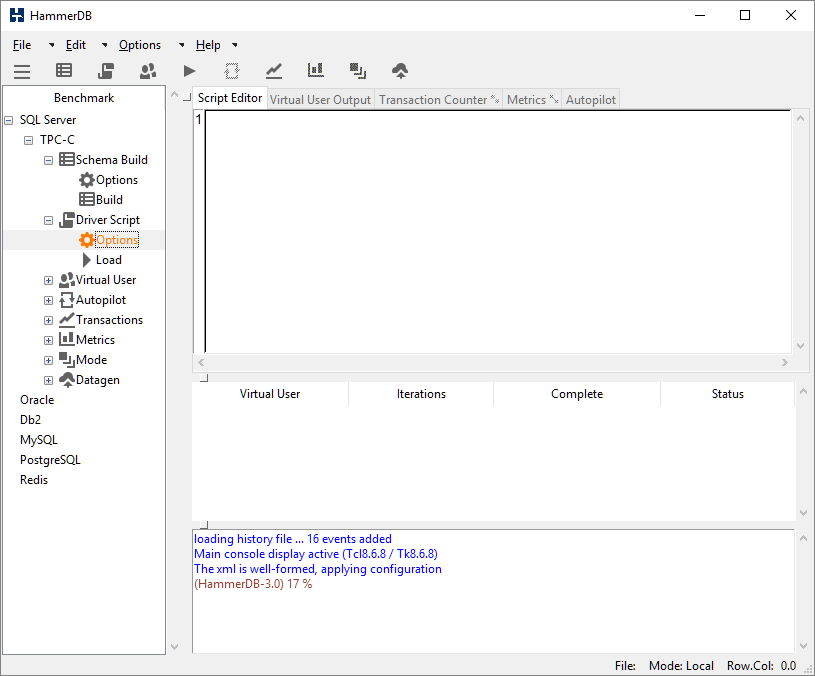Click the console pane scroll-up arrow
Screen dimensions: 815x676
[x=803, y=539]
